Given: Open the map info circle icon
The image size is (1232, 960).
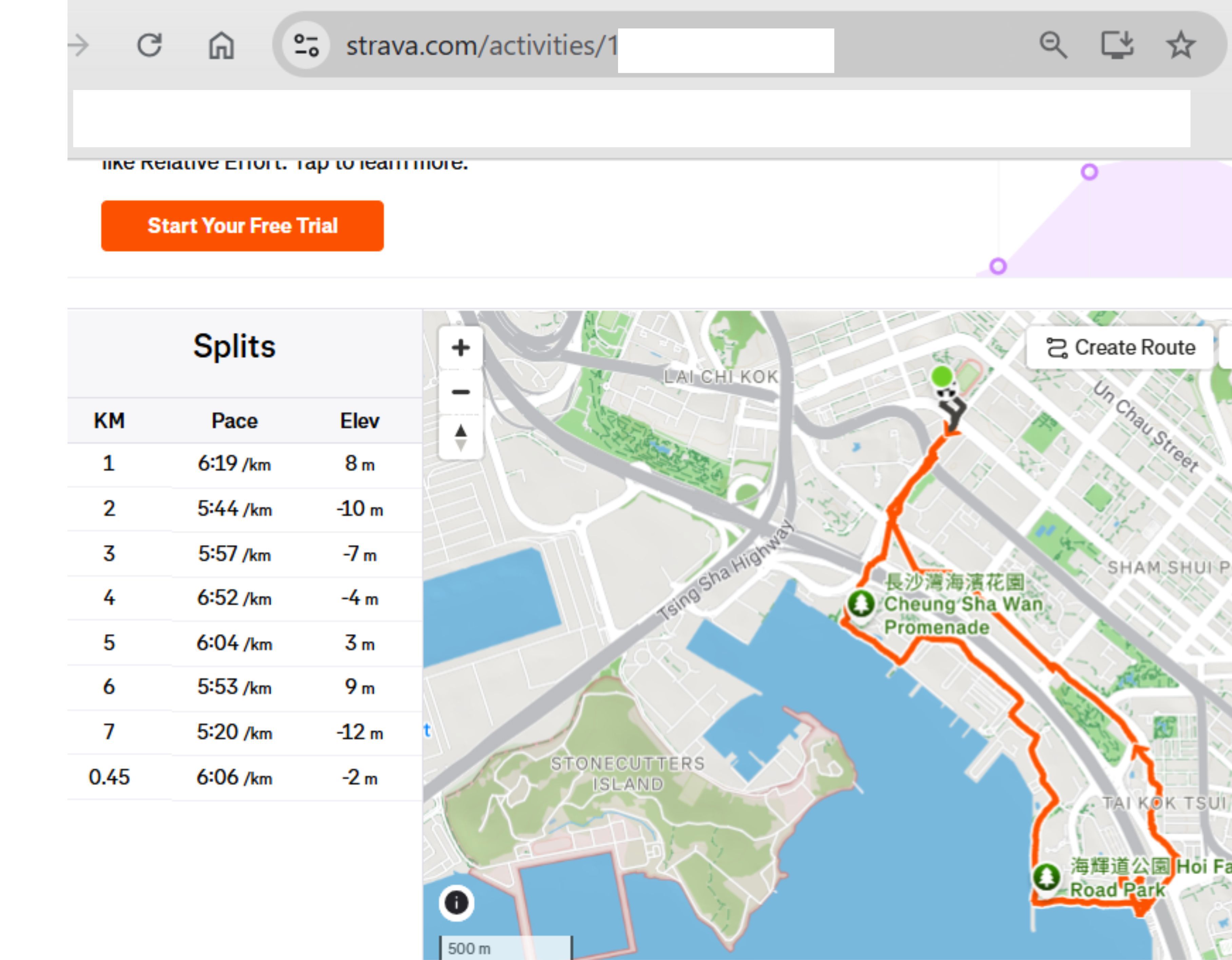Looking at the screenshot, I should 456,902.
